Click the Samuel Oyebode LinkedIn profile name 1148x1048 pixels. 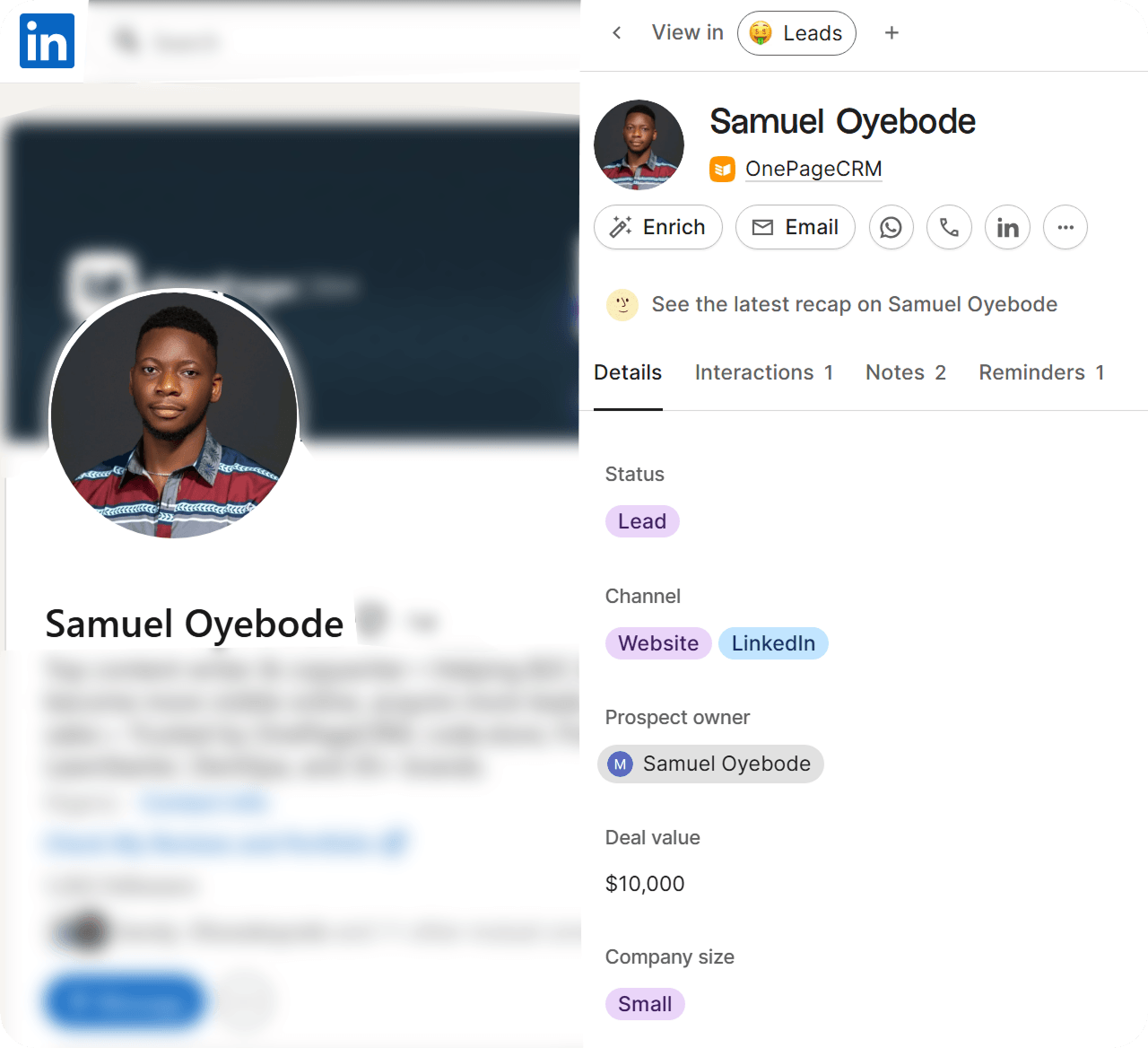[x=195, y=624]
